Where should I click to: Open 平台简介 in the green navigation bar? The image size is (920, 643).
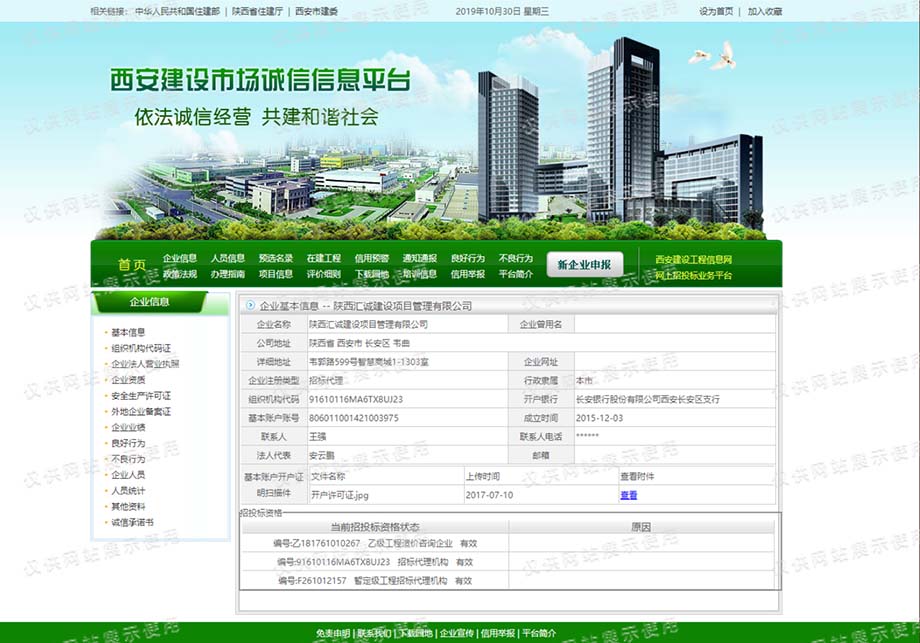click(516, 274)
